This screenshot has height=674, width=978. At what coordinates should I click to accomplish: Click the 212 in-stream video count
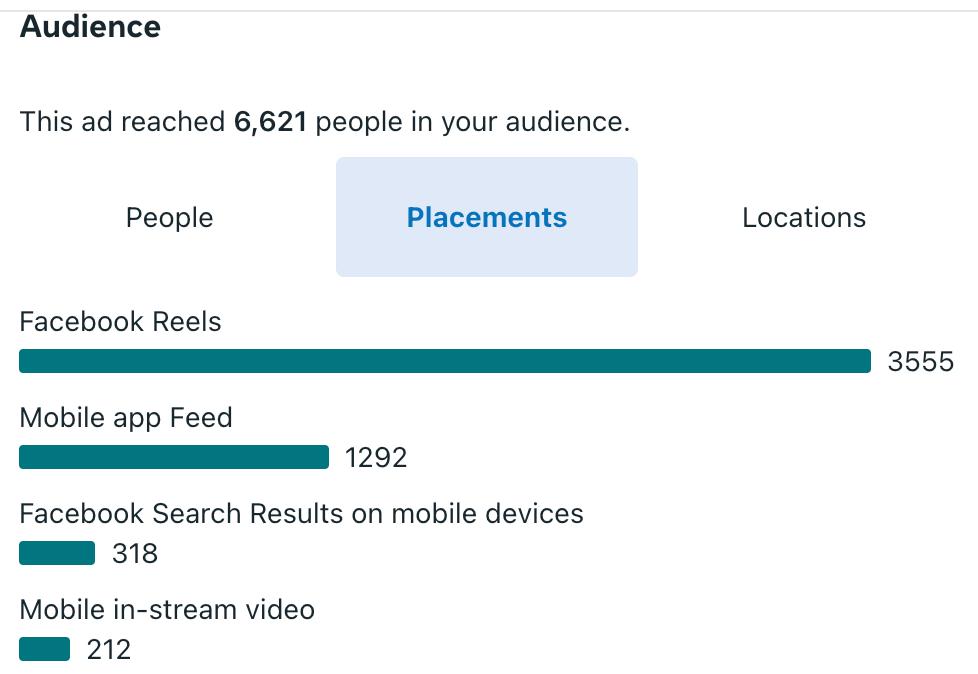[108, 650]
